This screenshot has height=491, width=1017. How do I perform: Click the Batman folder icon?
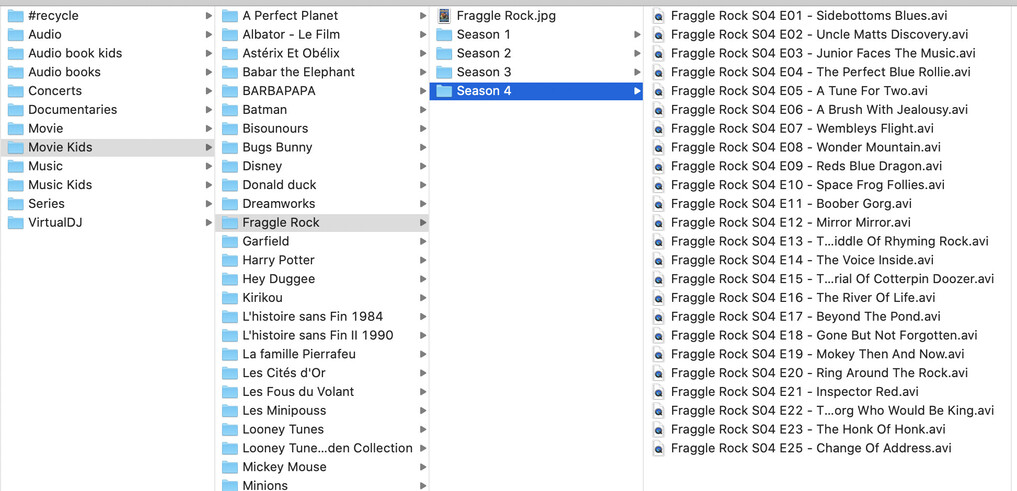(x=230, y=110)
